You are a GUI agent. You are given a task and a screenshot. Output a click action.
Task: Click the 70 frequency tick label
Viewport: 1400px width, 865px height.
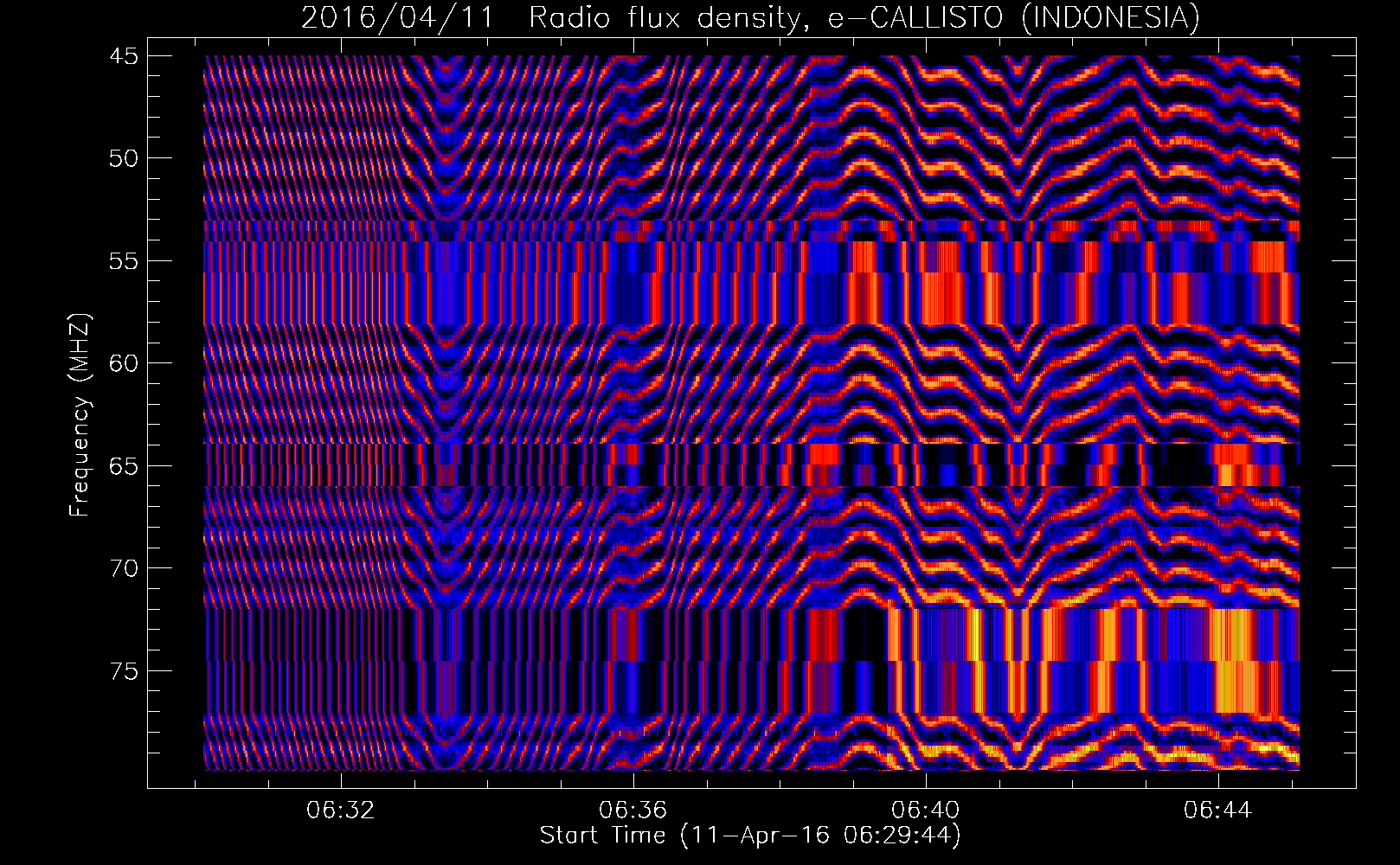(124, 568)
